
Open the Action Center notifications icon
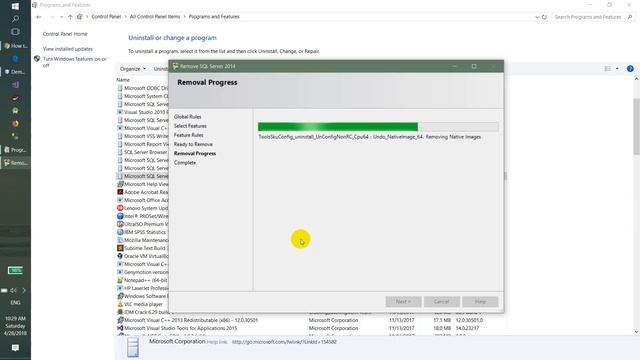[15, 348]
